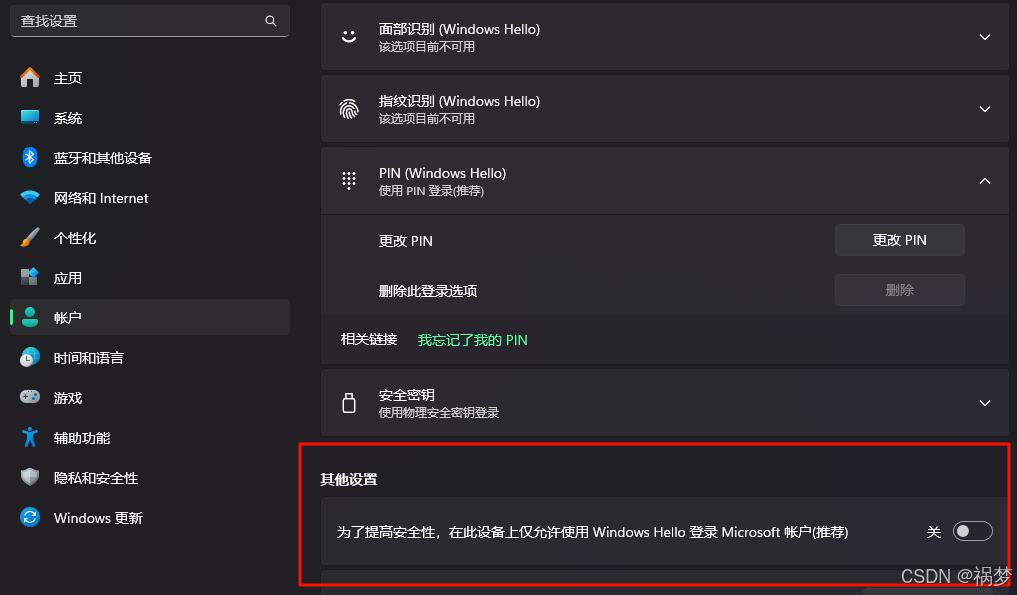Expand the 安全密钥 section chevron

pyautogui.click(x=985, y=403)
